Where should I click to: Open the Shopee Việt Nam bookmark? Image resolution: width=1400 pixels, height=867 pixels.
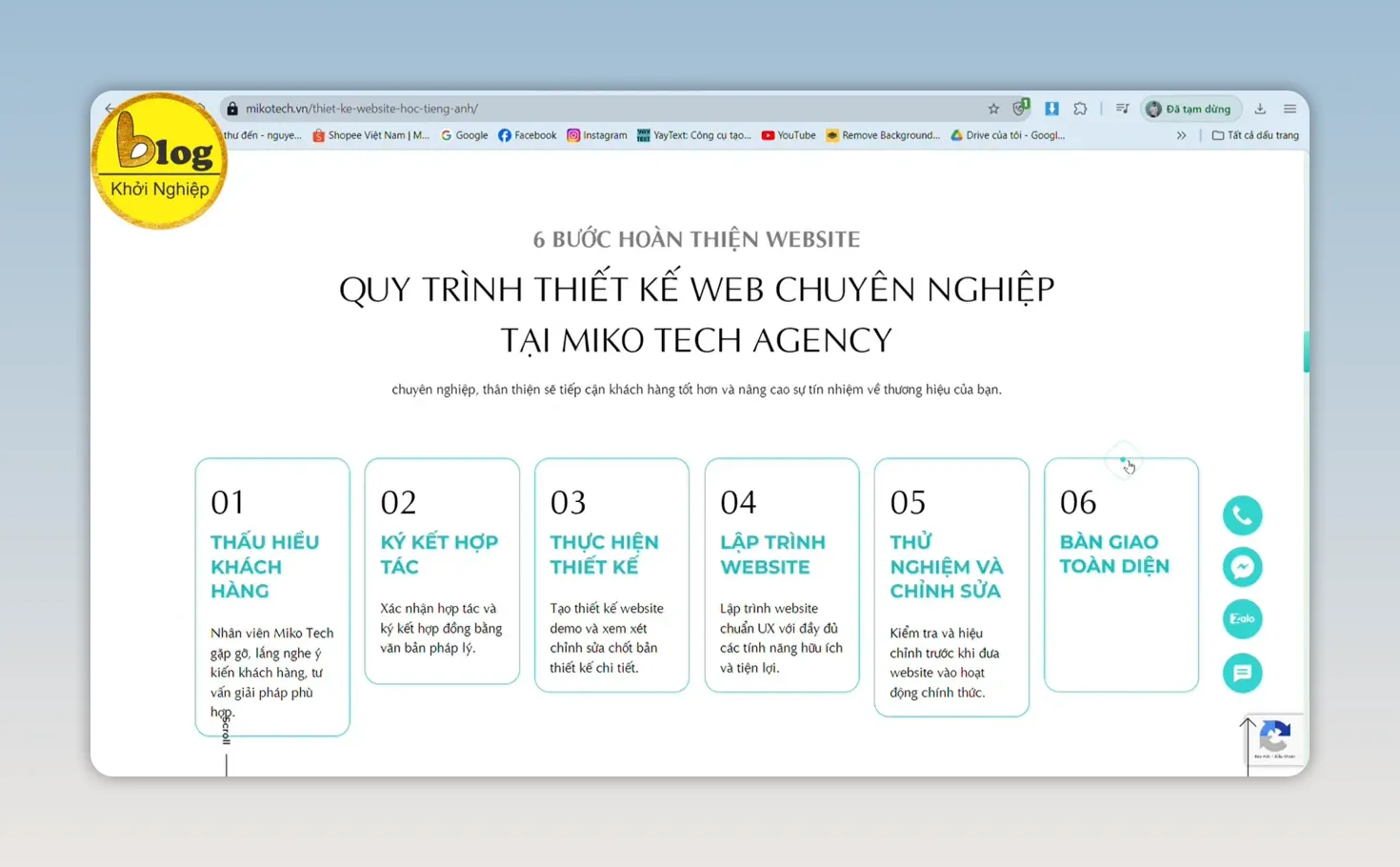[370, 135]
